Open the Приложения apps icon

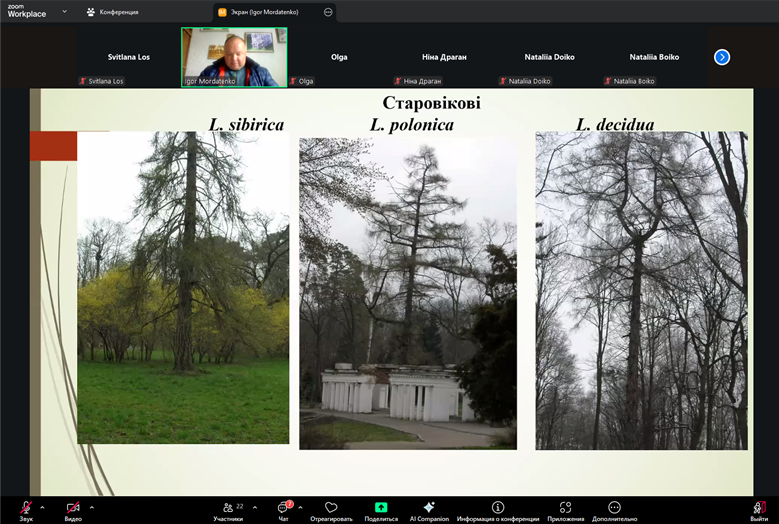point(565,508)
